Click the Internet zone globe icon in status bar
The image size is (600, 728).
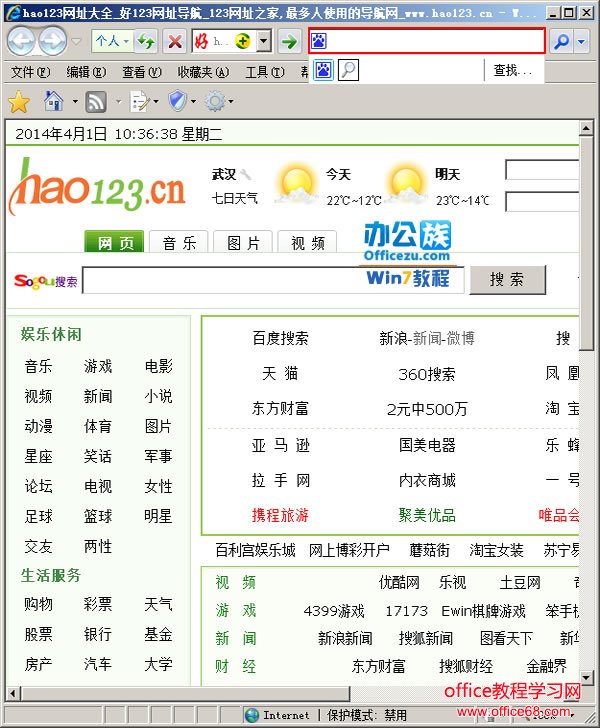click(x=252, y=715)
